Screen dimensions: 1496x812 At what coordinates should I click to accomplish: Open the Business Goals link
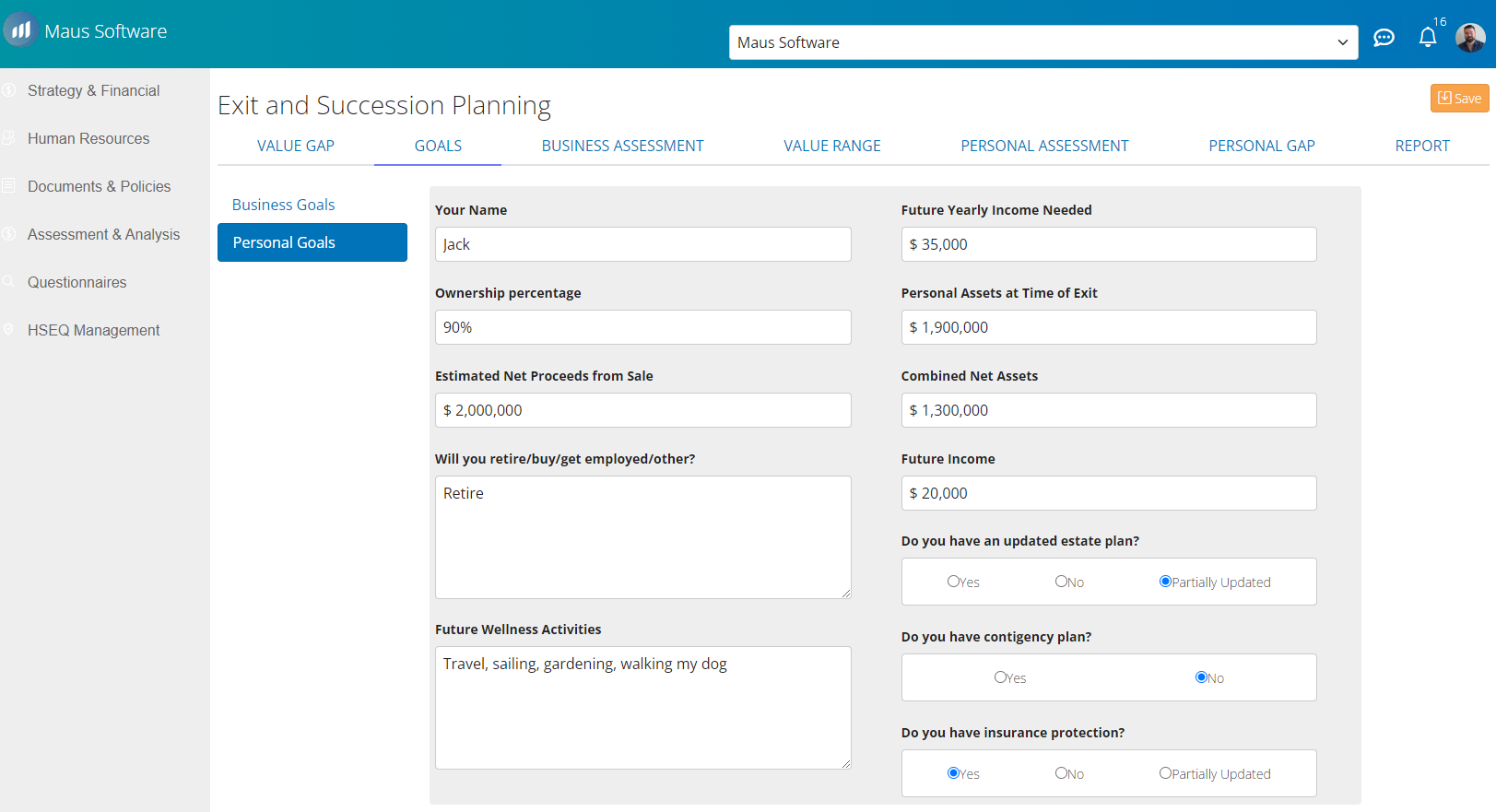(283, 205)
